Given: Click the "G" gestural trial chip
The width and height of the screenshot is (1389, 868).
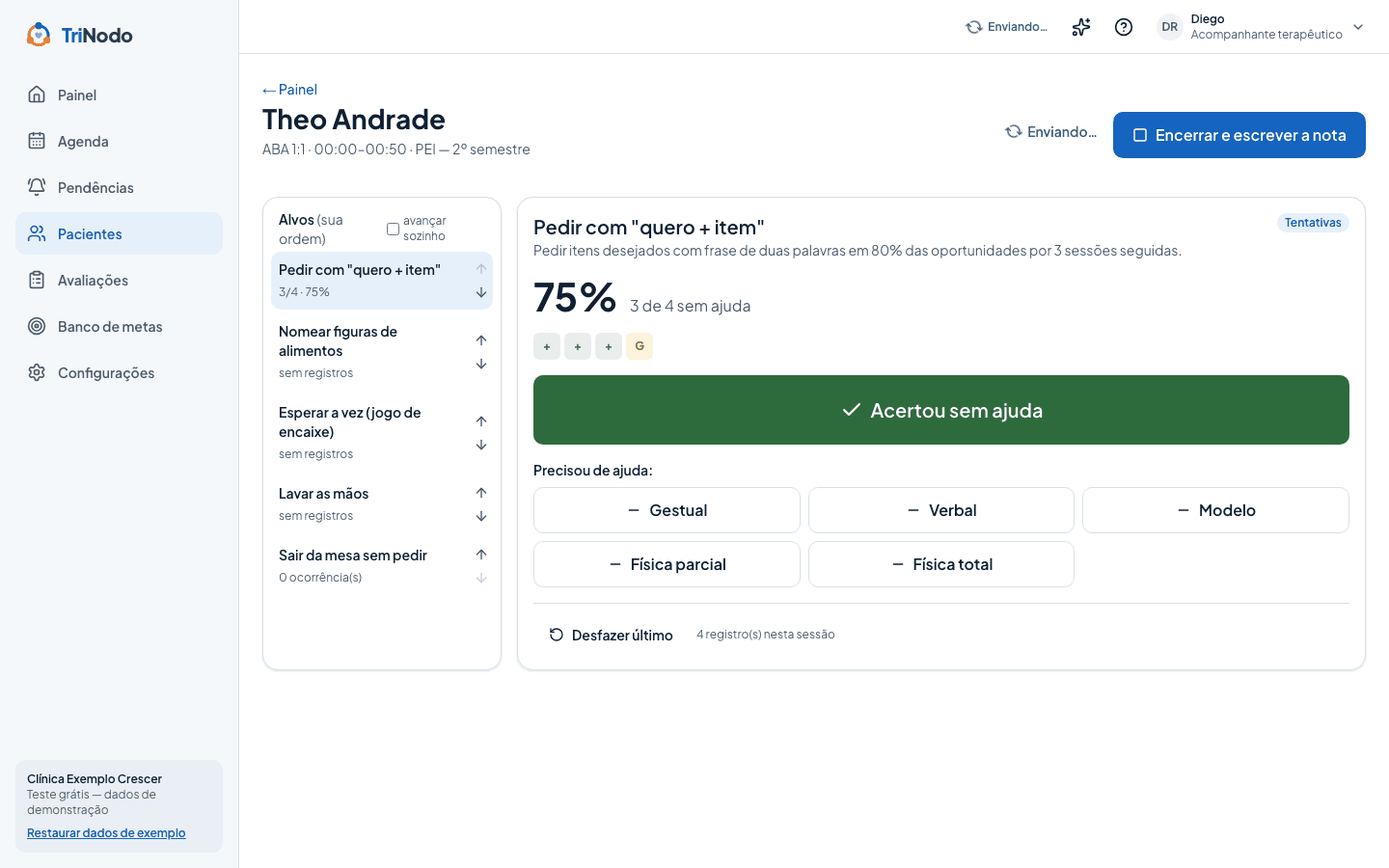Looking at the screenshot, I should point(640,346).
